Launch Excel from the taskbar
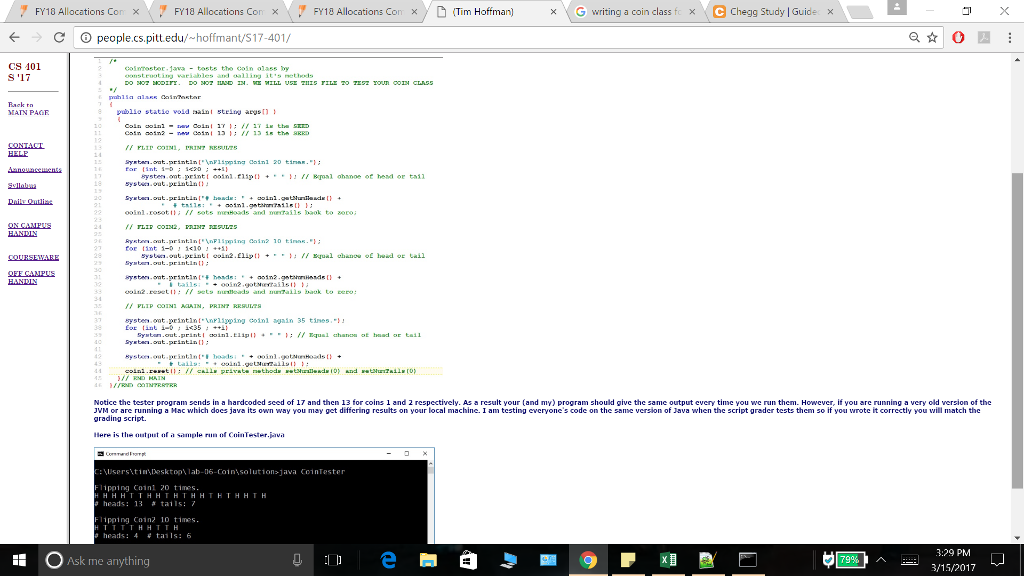 668,561
